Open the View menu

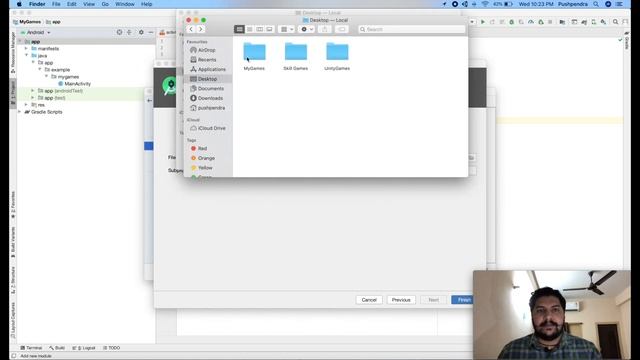tap(89, 4)
